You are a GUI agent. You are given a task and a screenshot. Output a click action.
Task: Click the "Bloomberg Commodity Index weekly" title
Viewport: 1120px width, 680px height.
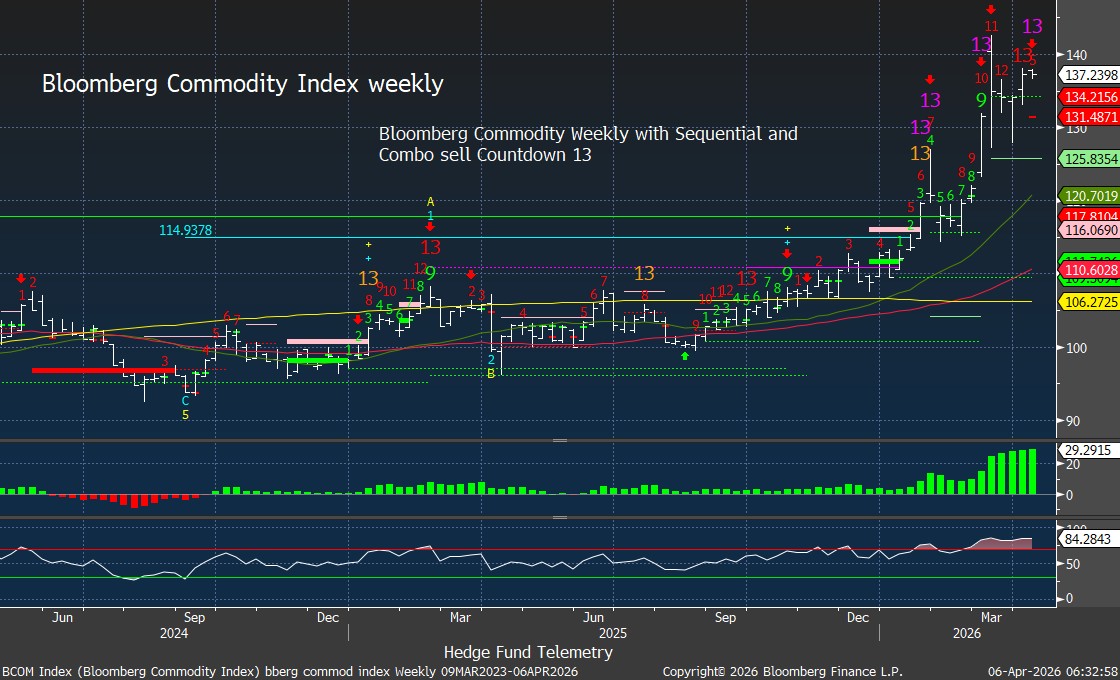(x=242, y=84)
